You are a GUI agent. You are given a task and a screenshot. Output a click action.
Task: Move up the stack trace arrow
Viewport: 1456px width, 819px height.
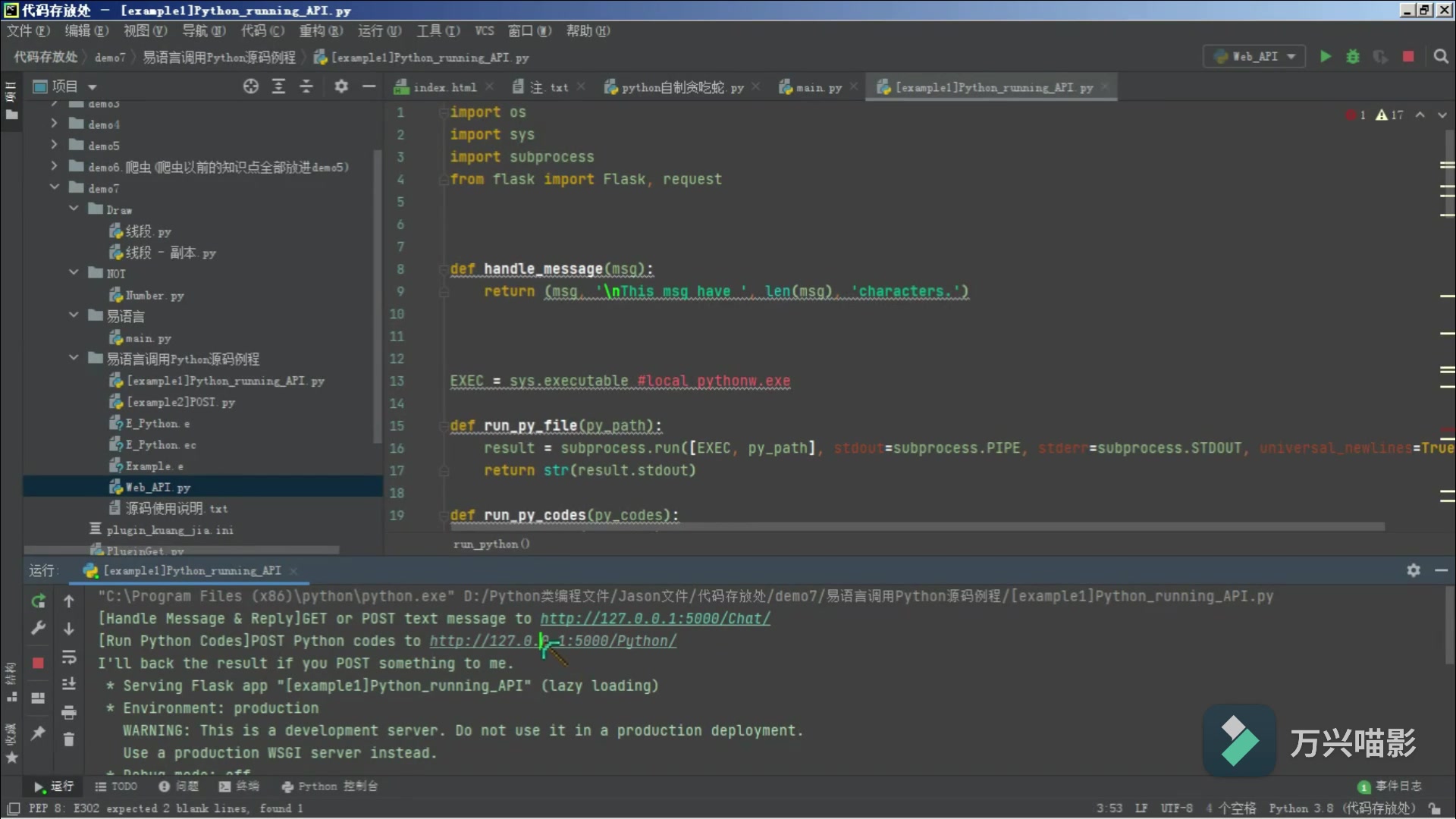[68, 601]
